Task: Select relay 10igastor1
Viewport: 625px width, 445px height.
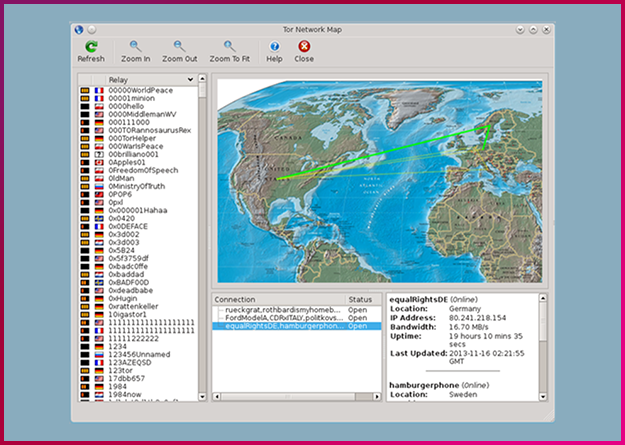Action: [127, 314]
